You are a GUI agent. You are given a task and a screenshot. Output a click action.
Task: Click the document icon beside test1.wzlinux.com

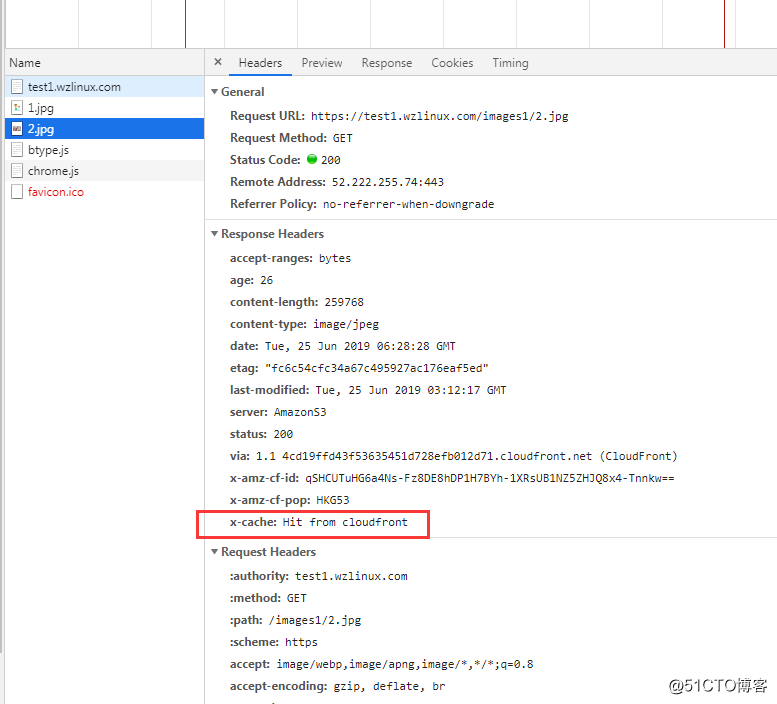click(x=17, y=87)
